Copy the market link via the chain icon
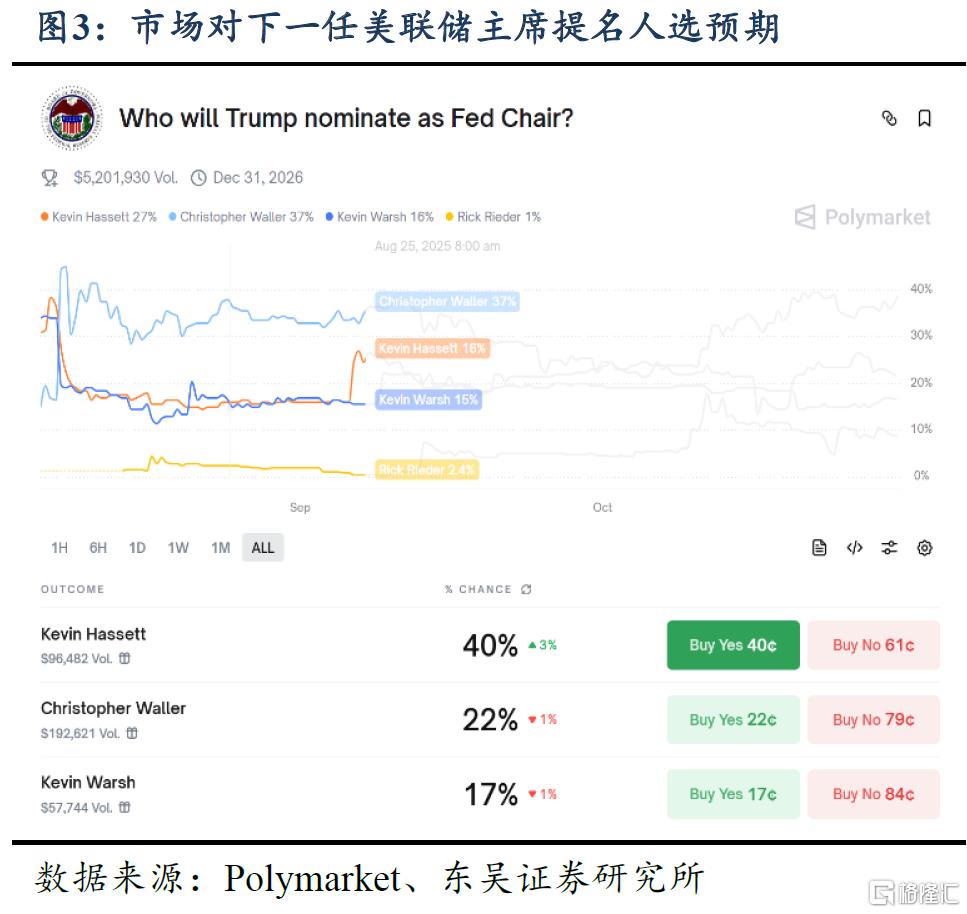The height and width of the screenshot is (914, 967). click(889, 118)
